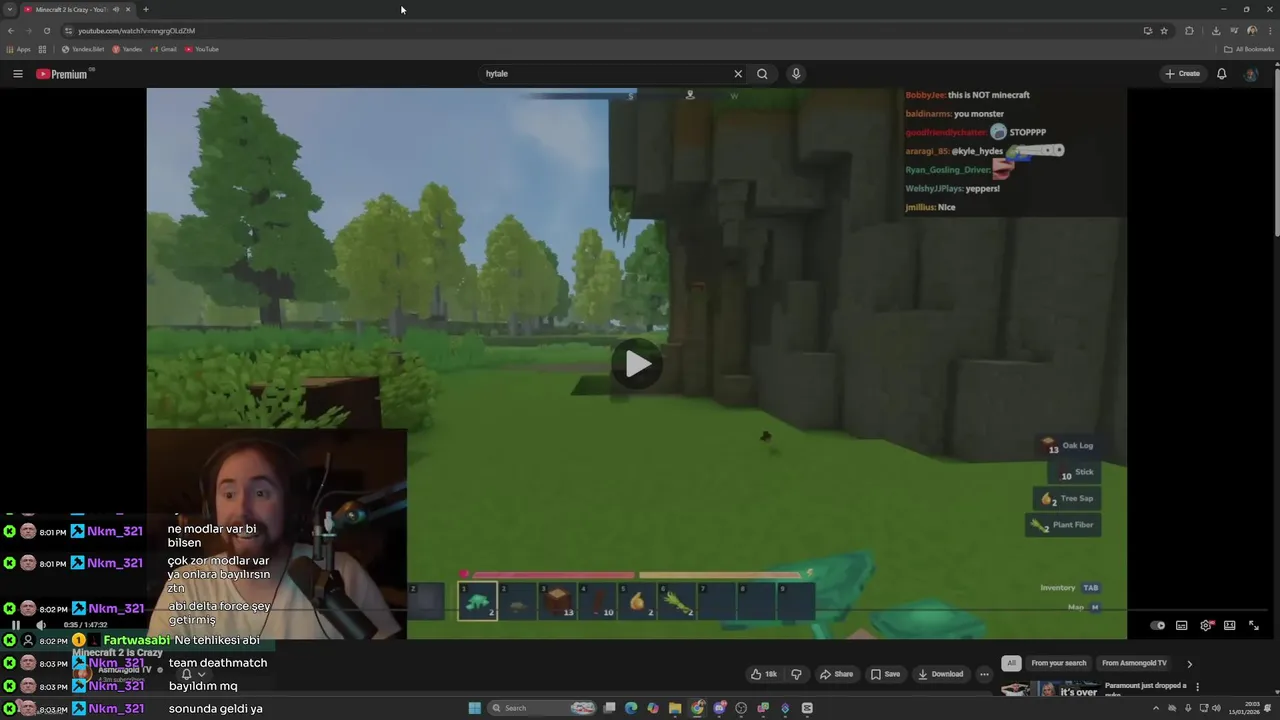
Task: Open the Apps bookmark shortcut
Action: (19, 49)
